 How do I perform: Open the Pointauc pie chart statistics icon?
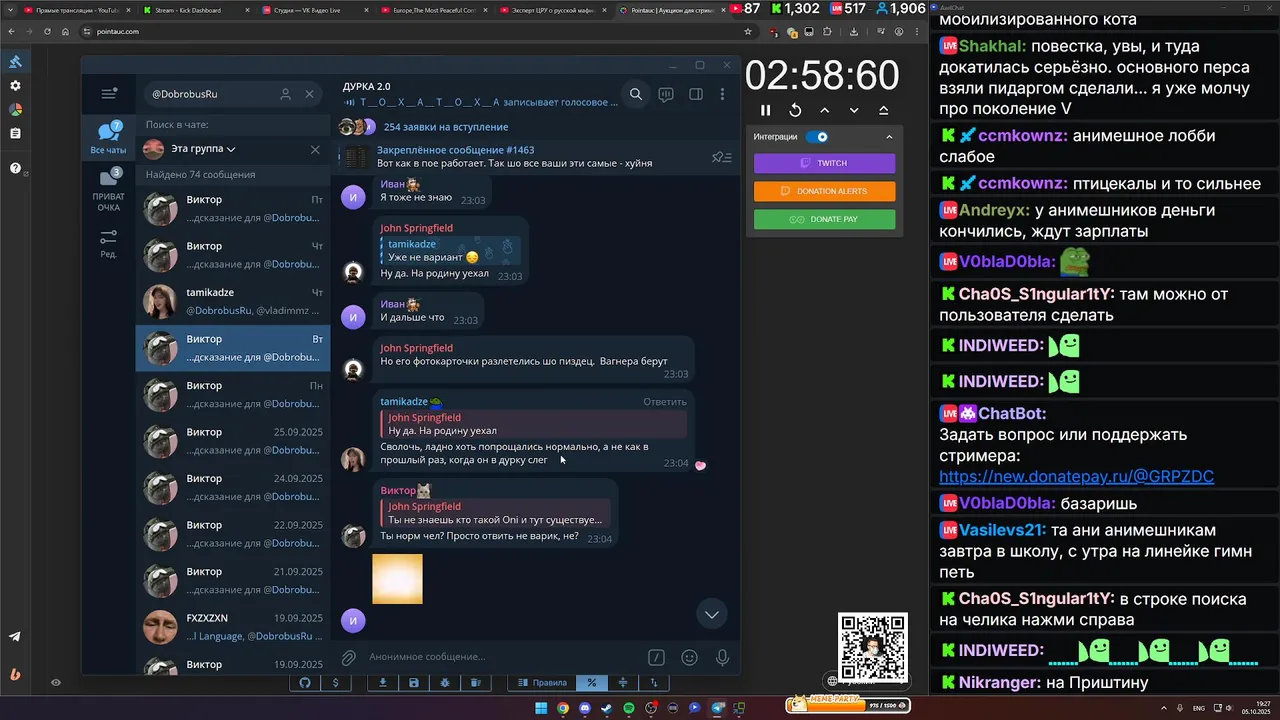pos(15,110)
